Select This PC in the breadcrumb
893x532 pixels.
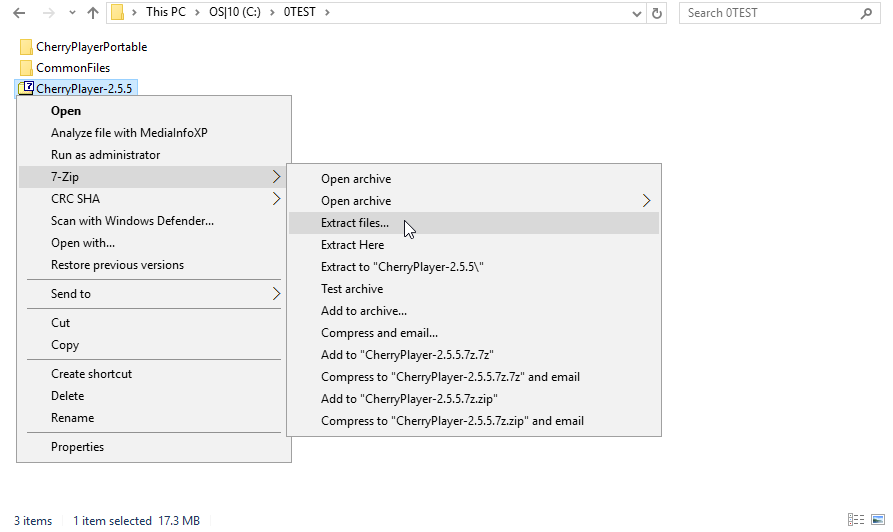pos(166,12)
